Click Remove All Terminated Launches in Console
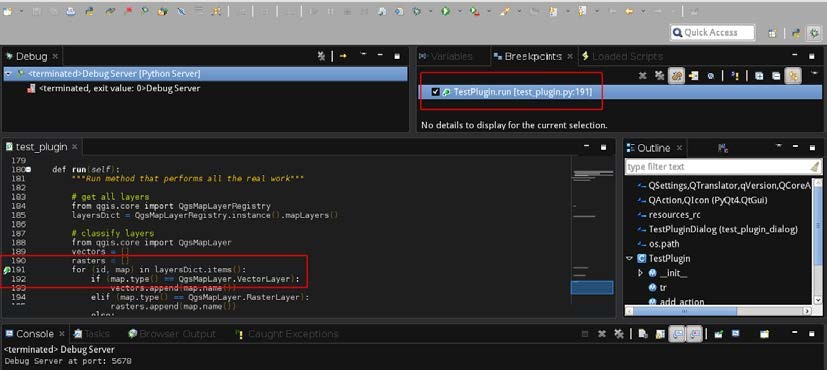The height and width of the screenshot is (370, 827). pyautogui.click(x=619, y=334)
